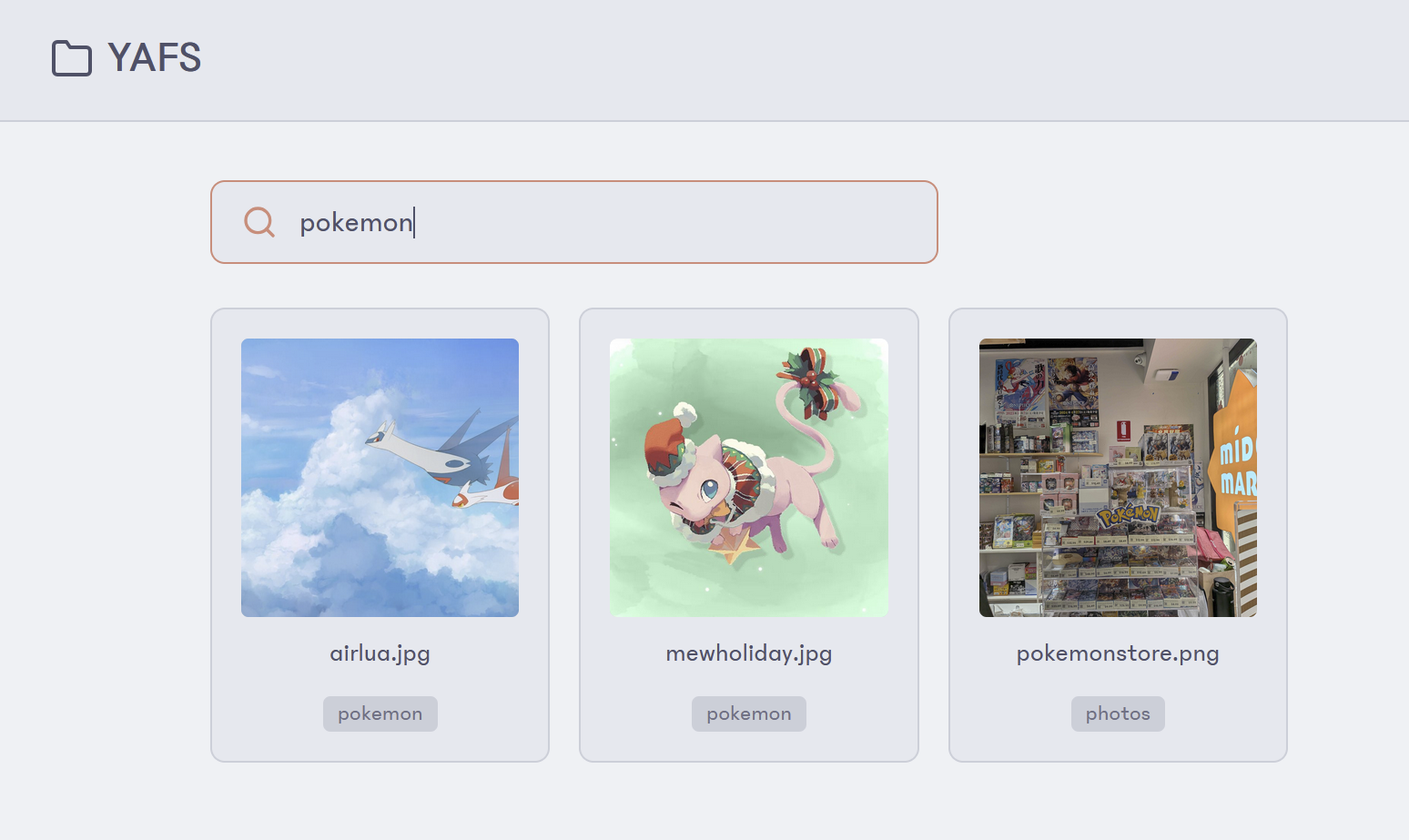Select the airlua.jpg filename label
The image size is (1409, 840).
[380, 653]
